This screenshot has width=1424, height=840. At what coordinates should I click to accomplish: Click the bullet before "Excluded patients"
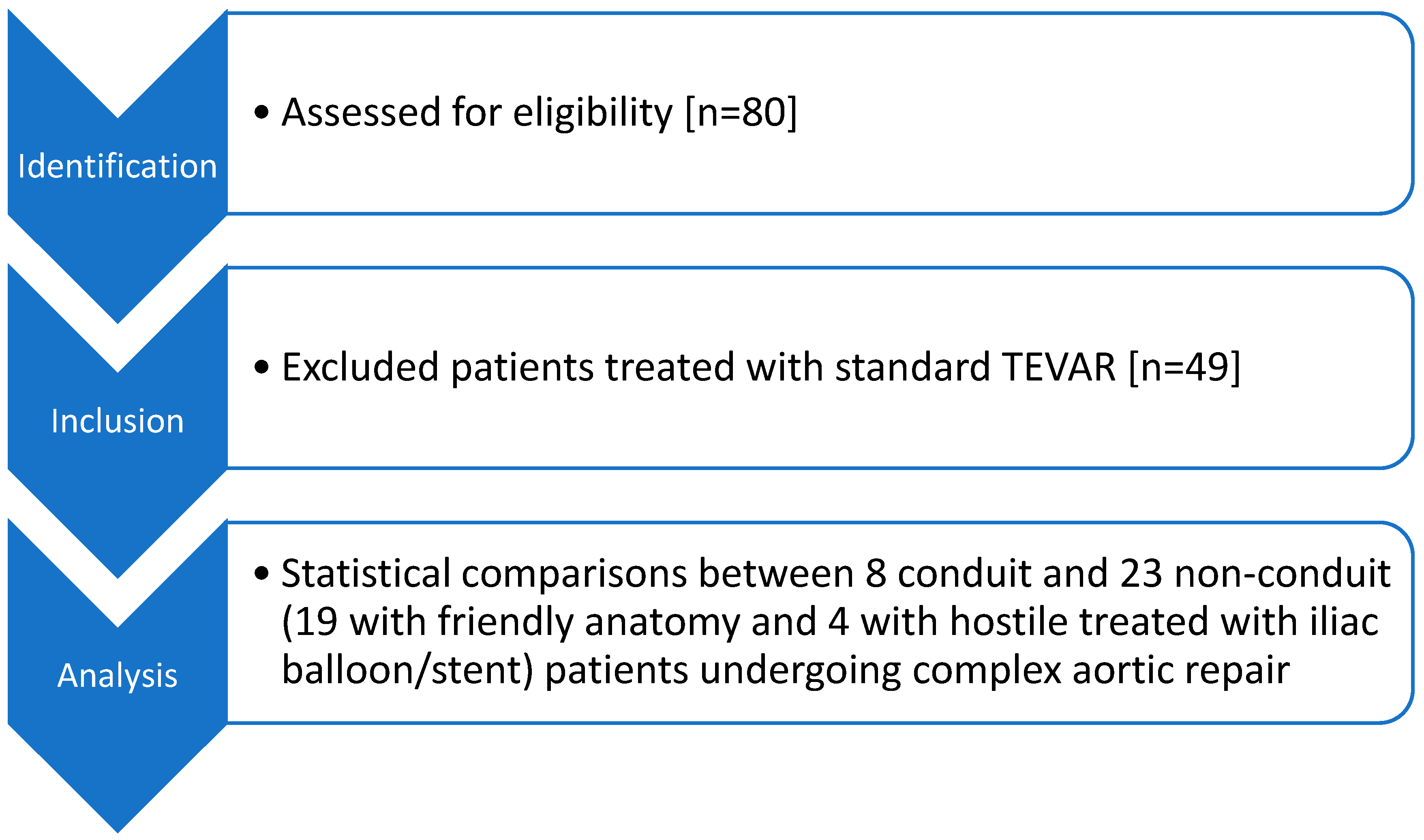coord(261,367)
